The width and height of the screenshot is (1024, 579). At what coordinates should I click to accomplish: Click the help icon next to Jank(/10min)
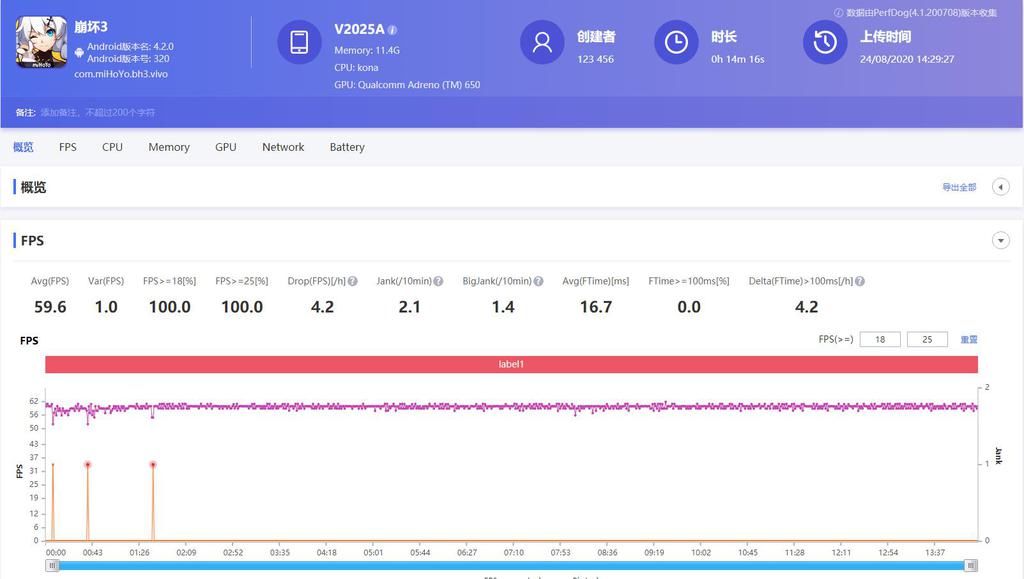coord(441,282)
